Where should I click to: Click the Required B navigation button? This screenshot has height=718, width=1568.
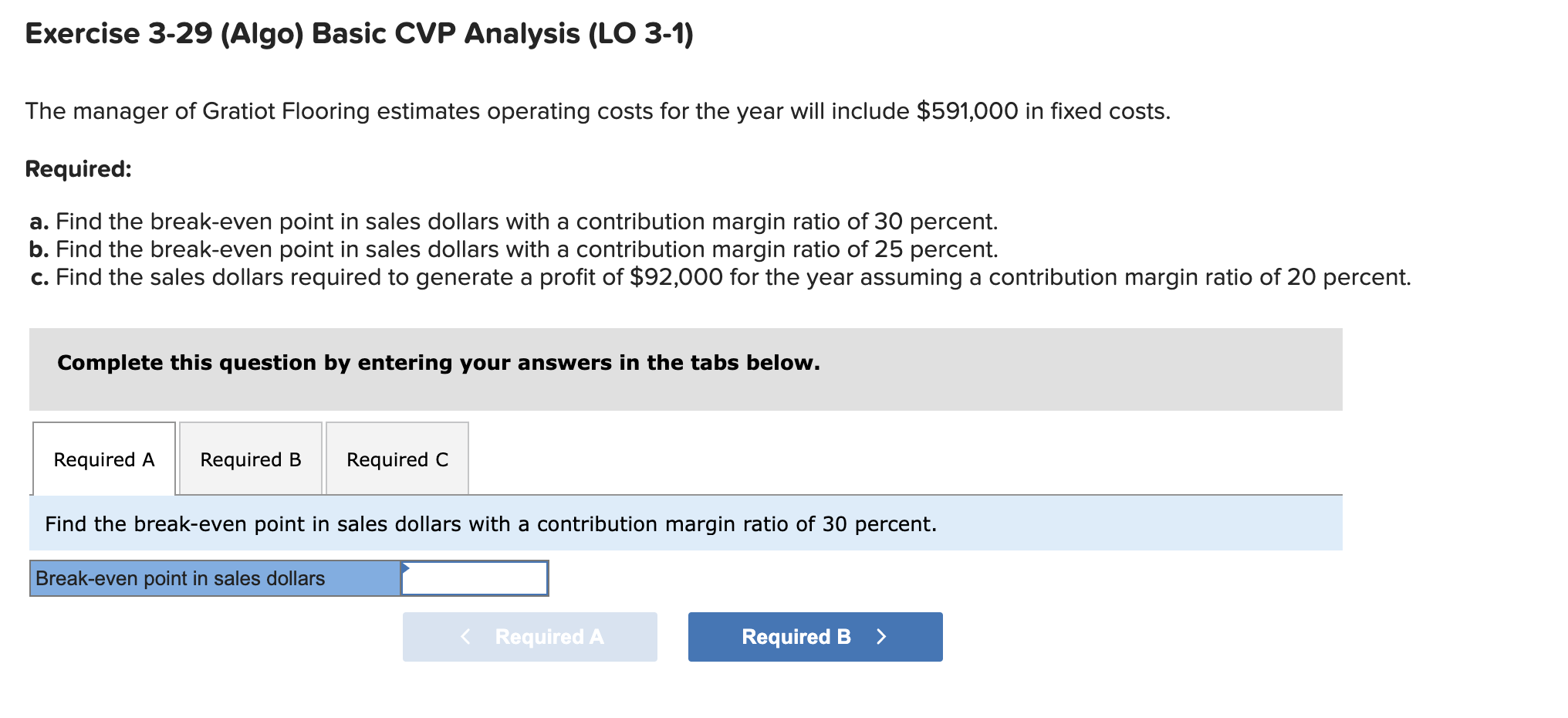pyautogui.click(x=813, y=636)
